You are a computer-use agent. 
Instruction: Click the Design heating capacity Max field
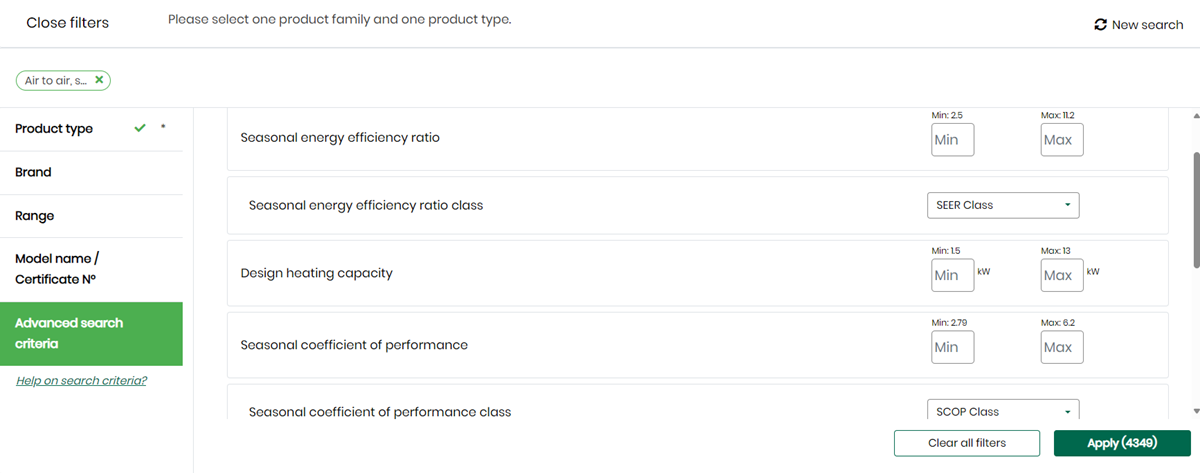coord(1061,275)
